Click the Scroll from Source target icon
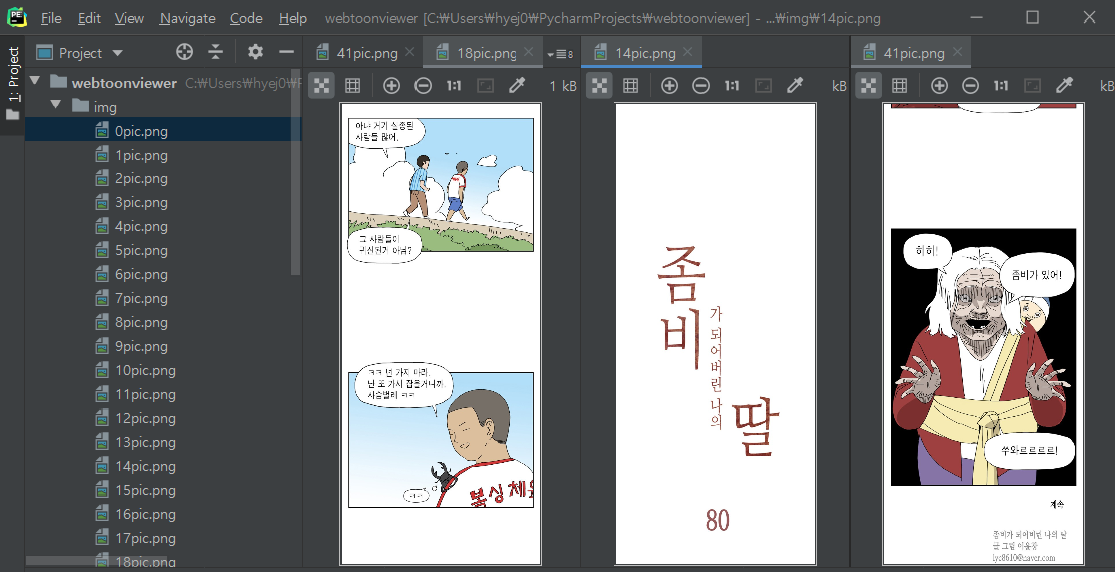This screenshot has height=572, width=1115. [184, 51]
